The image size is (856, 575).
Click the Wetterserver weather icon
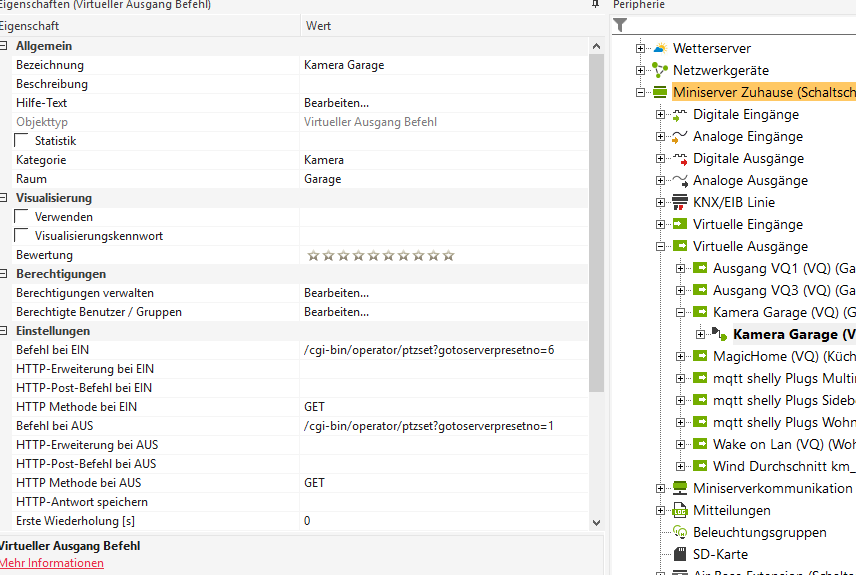660,48
